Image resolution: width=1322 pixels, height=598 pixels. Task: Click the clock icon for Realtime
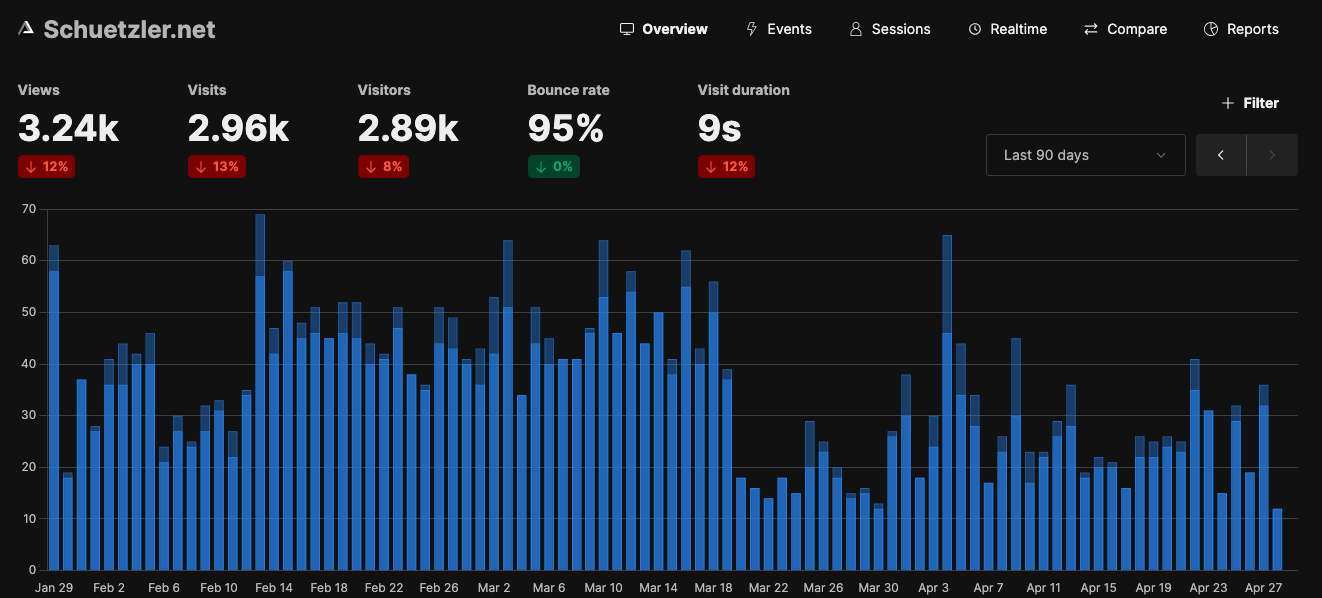click(x=975, y=29)
